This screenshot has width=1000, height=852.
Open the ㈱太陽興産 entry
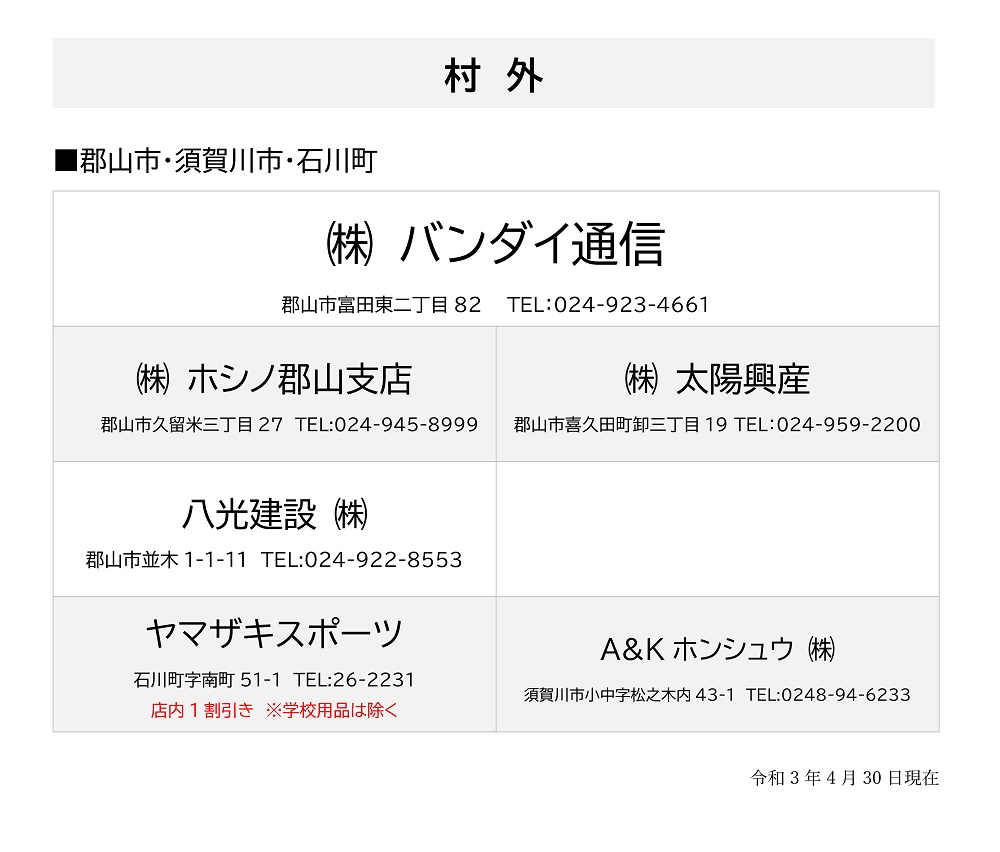[717, 379]
